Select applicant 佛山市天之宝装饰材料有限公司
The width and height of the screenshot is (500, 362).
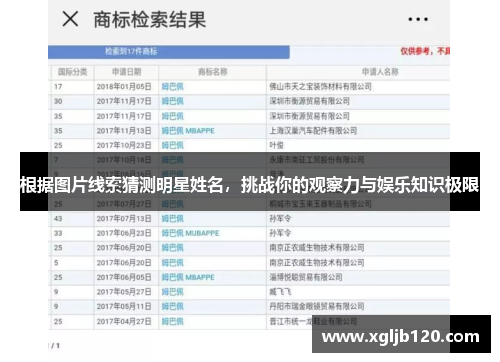(x=320, y=87)
